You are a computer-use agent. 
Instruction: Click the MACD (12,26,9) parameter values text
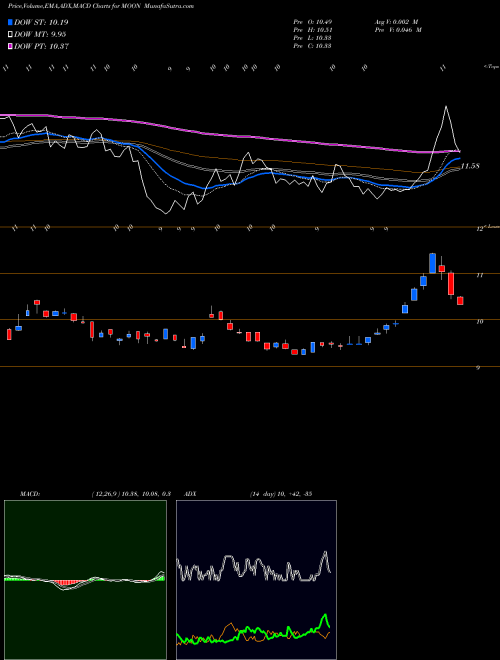(x=131, y=494)
